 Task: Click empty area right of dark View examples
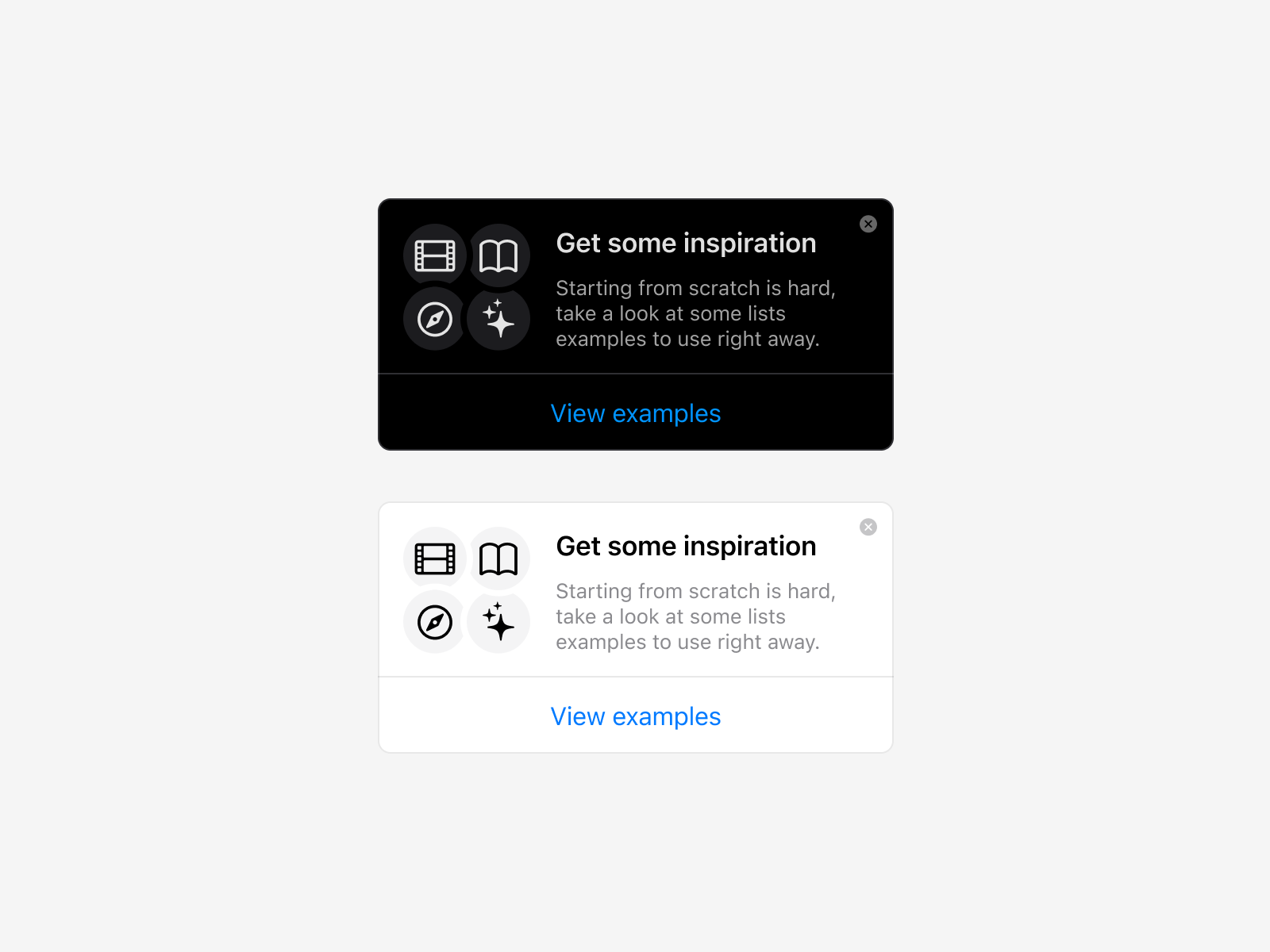point(806,413)
